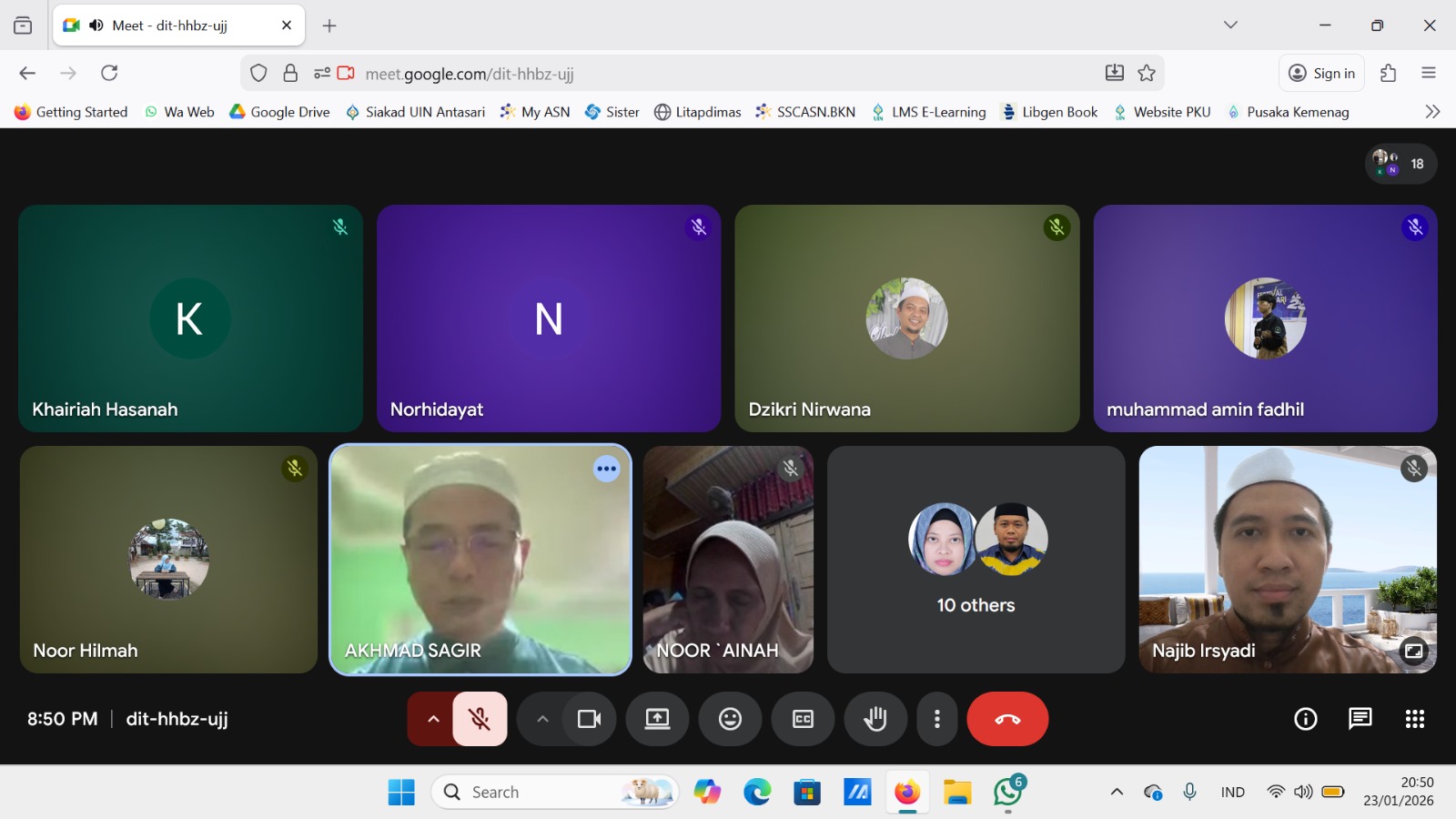Viewport: 1456px width, 819px height.
Task: Open Firefox View recent browsing
Action: 23,25
